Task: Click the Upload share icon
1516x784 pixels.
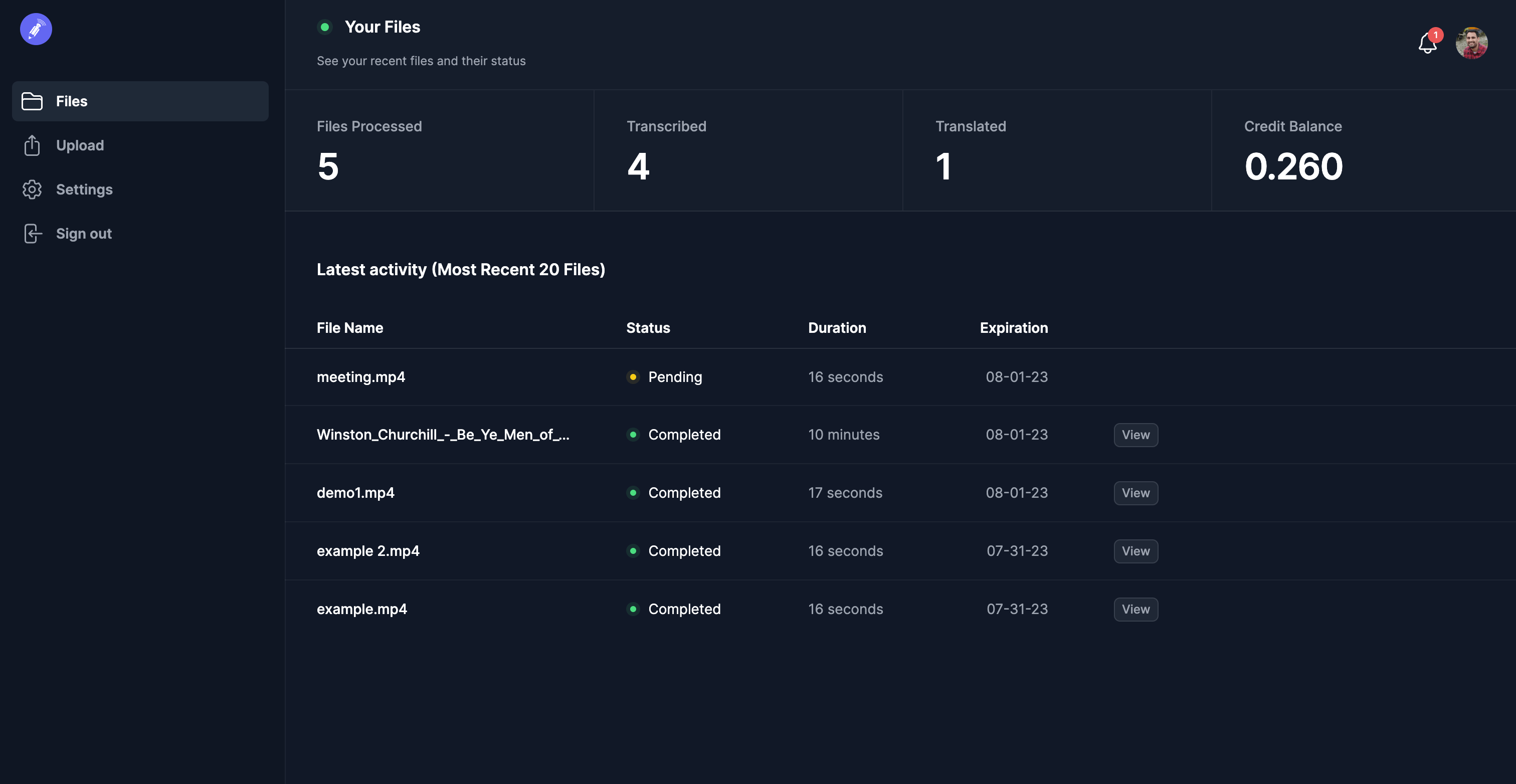Action: 32,145
